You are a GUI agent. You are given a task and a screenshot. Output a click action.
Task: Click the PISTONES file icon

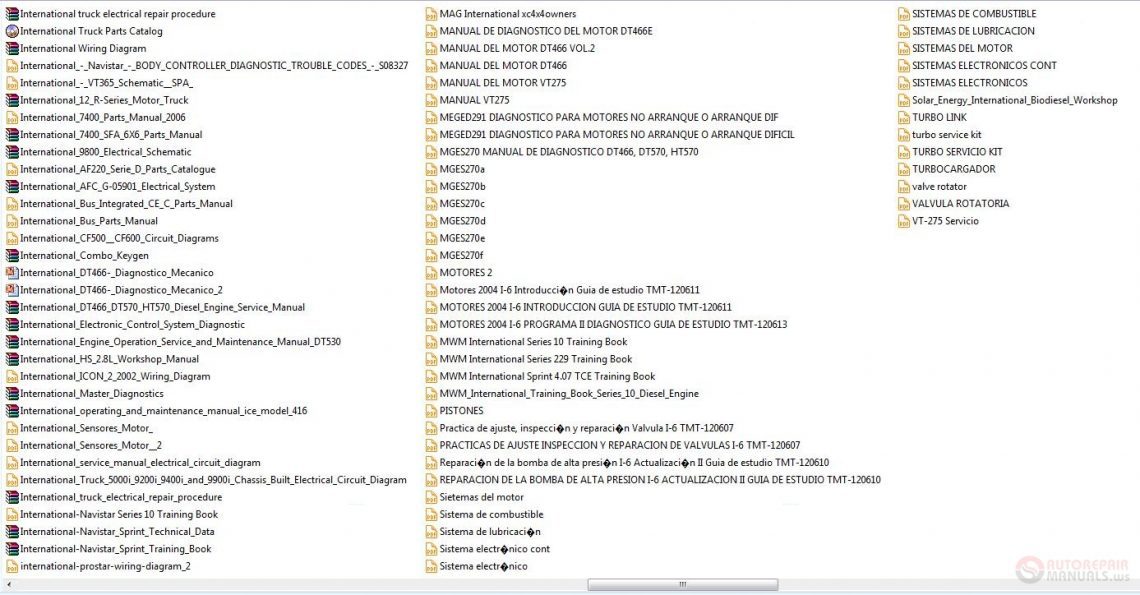tap(429, 410)
